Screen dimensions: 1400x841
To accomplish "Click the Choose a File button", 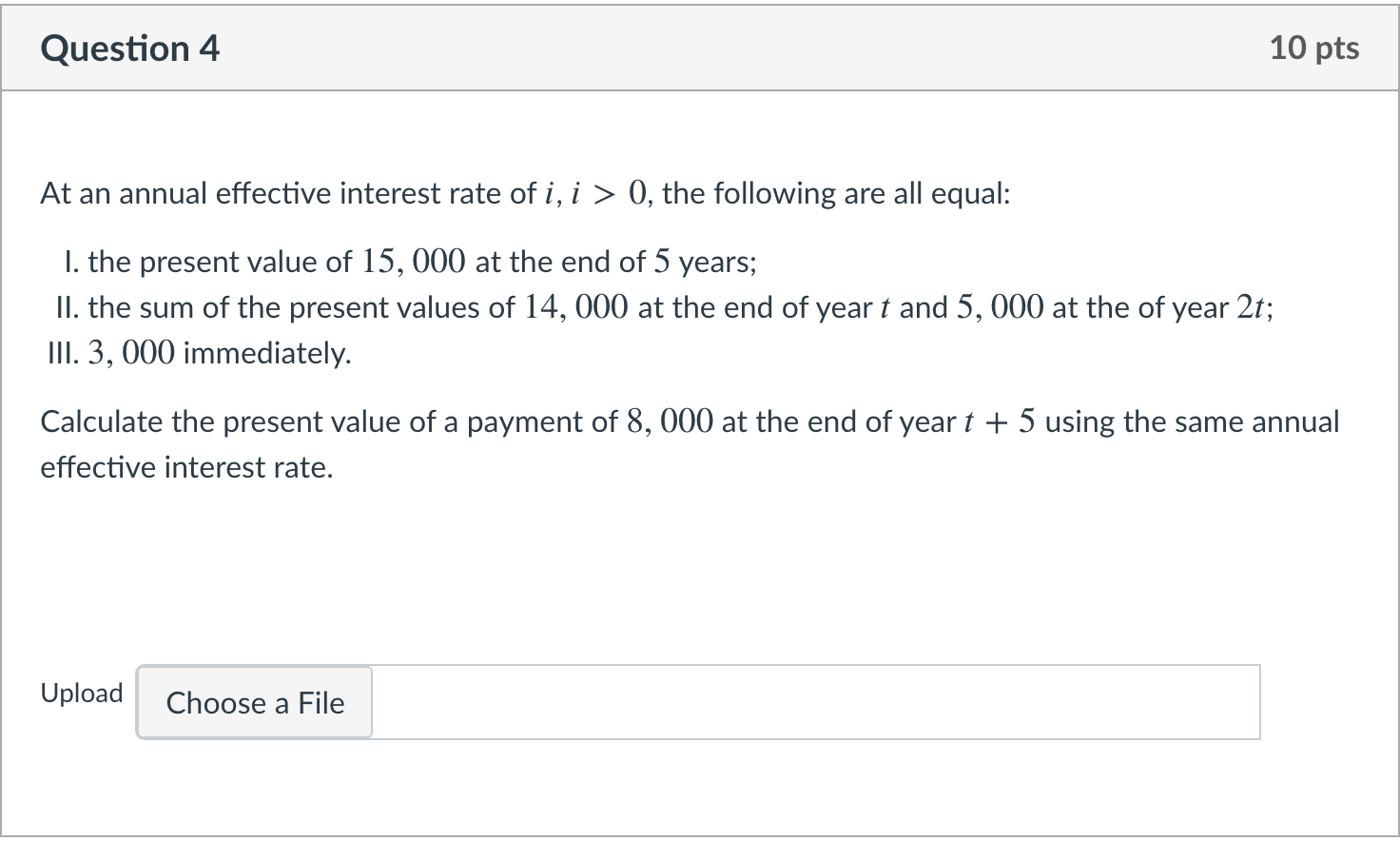I will point(255,703).
